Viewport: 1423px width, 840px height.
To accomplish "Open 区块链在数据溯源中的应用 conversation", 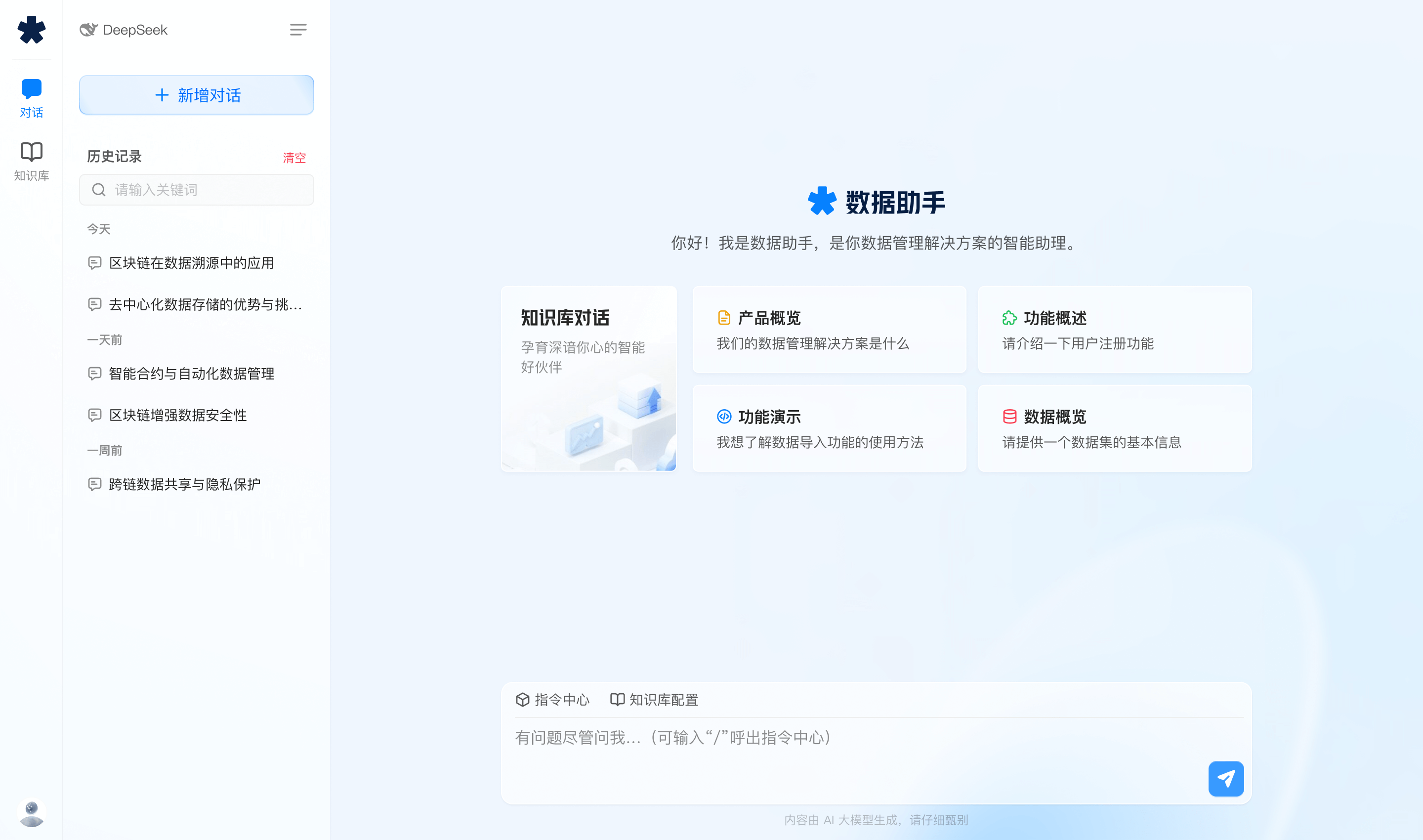I will pos(192,263).
